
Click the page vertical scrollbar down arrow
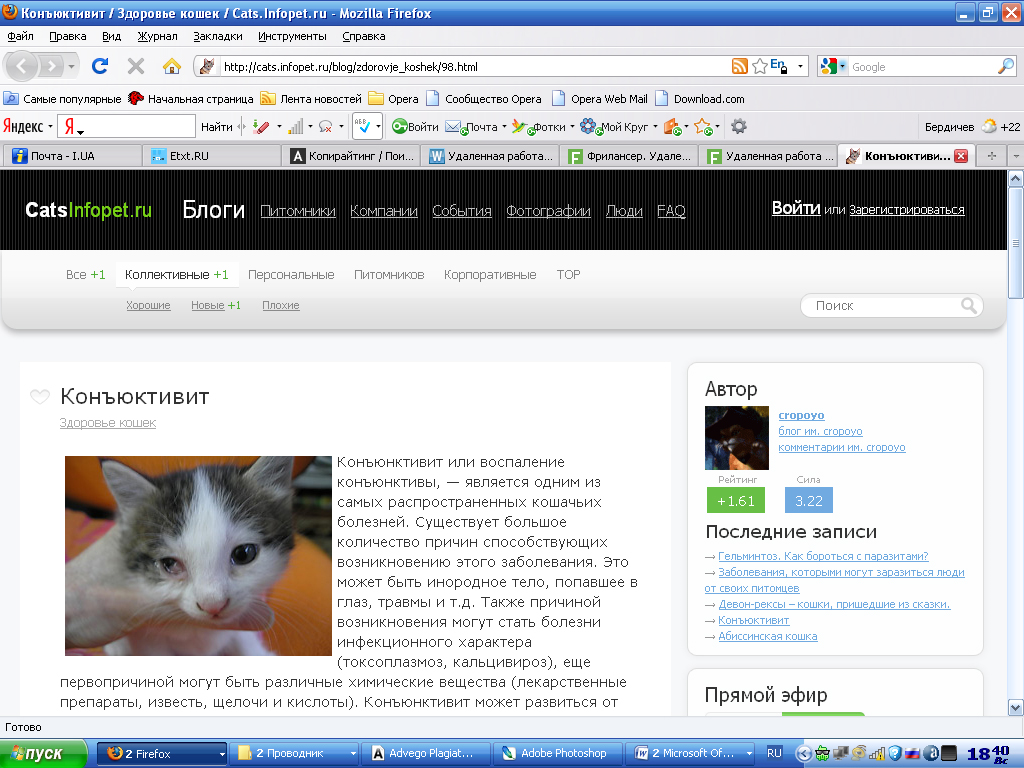click(1016, 707)
